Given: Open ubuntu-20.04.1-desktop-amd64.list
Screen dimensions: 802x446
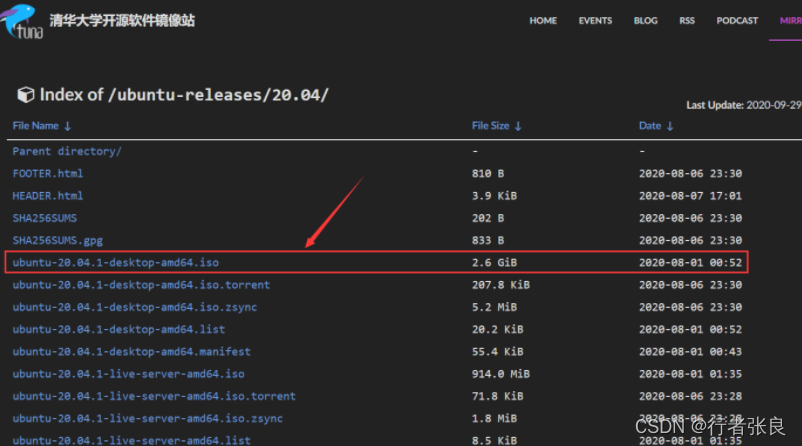Looking at the screenshot, I should point(119,329).
